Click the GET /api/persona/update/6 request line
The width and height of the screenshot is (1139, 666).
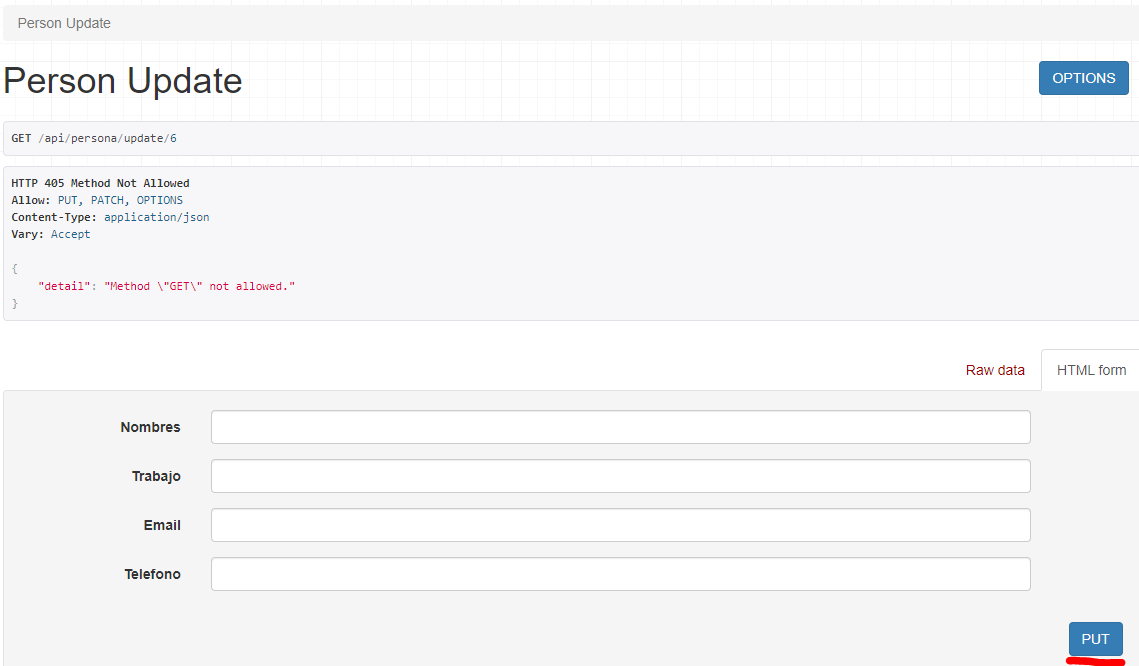click(x=94, y=138)
